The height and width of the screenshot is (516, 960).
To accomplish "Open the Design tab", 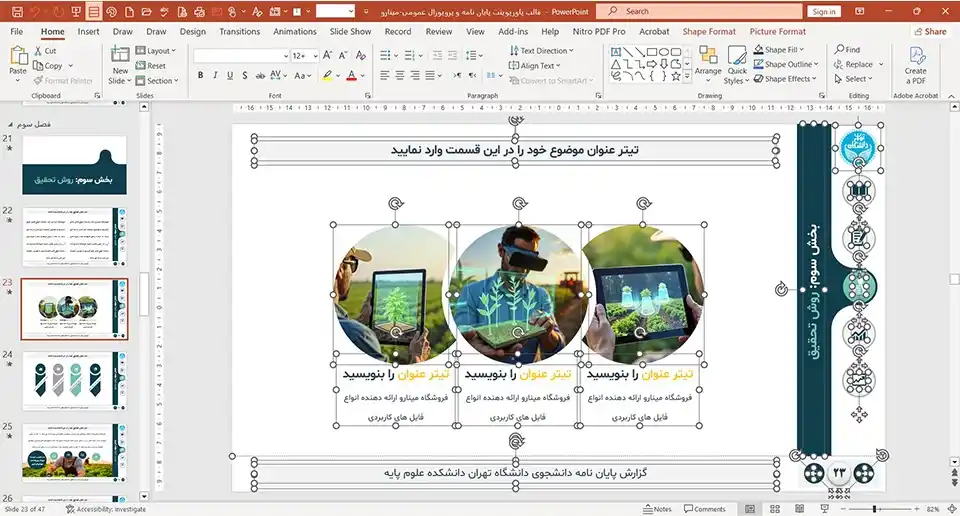I will click(x=192, y=31).
